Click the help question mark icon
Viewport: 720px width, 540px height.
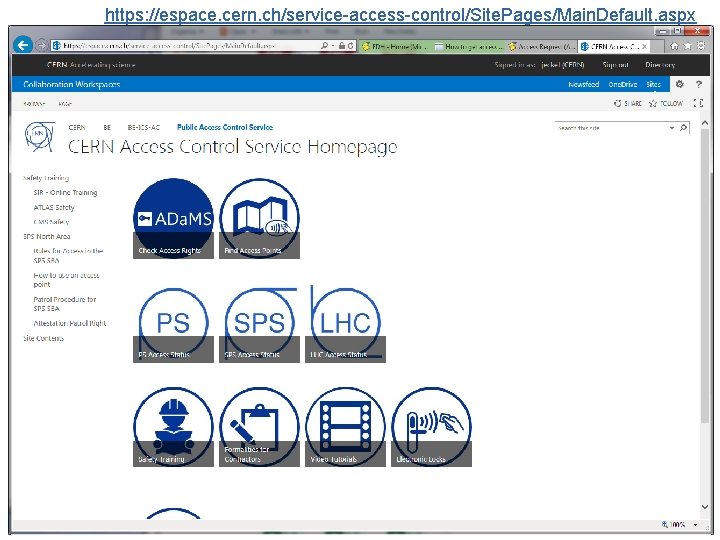click(x=699, y=84)
